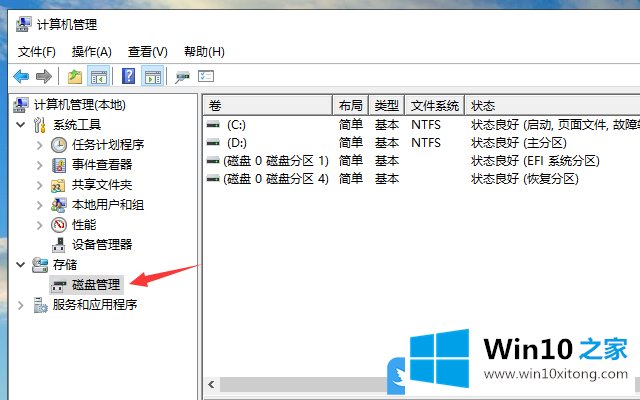Open the 查看(V) menu
This screenshot has height=400, width=640.
click(x=147, y=52)
